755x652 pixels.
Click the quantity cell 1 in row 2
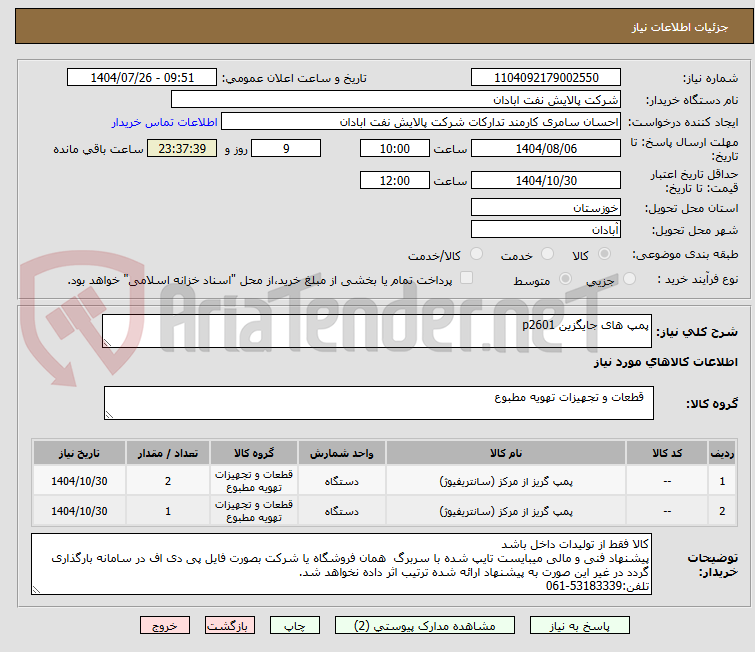pyautogui.click(x=168, y=511)
